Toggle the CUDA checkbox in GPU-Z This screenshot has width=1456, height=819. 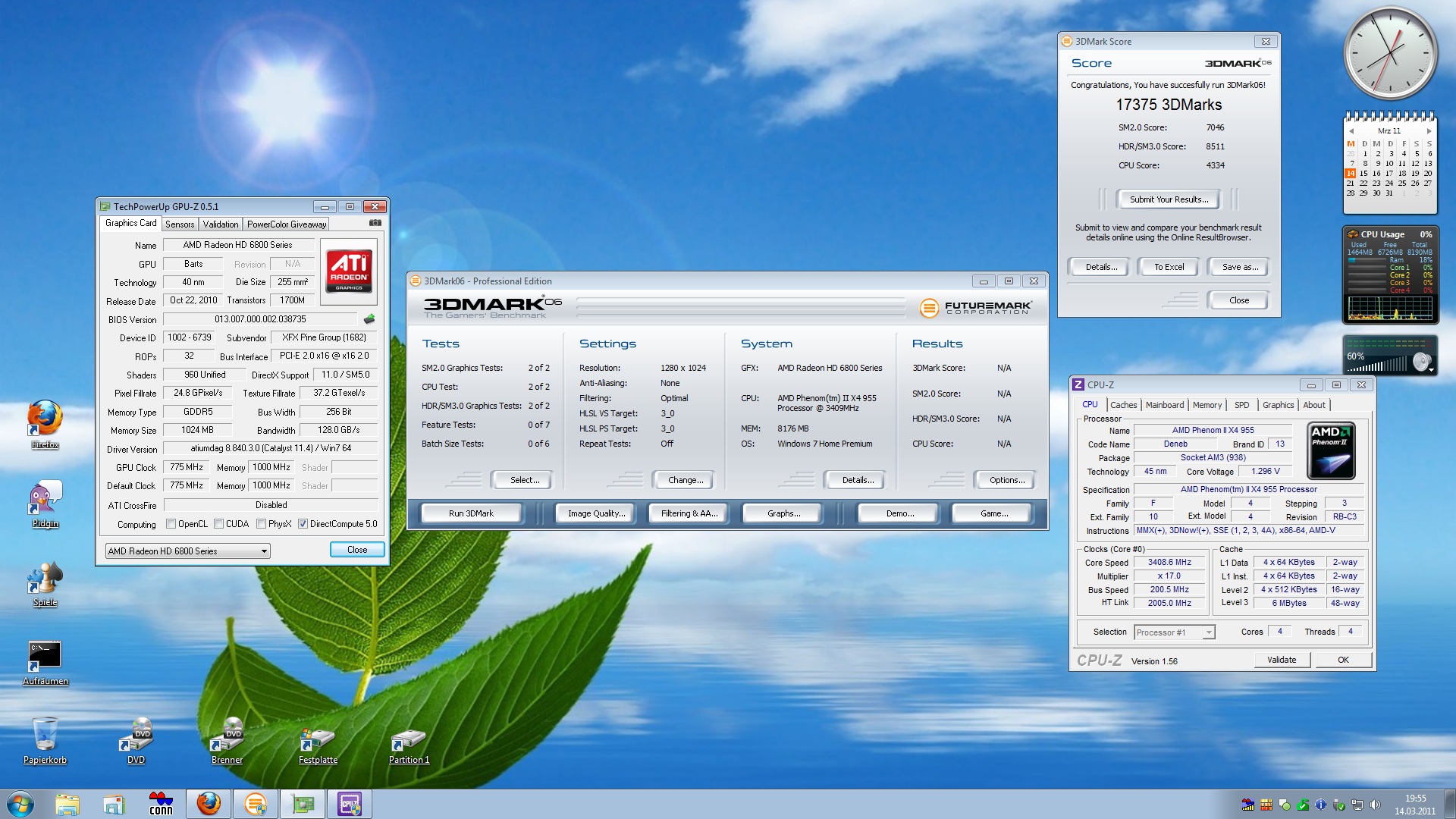(x=219, y=524)
